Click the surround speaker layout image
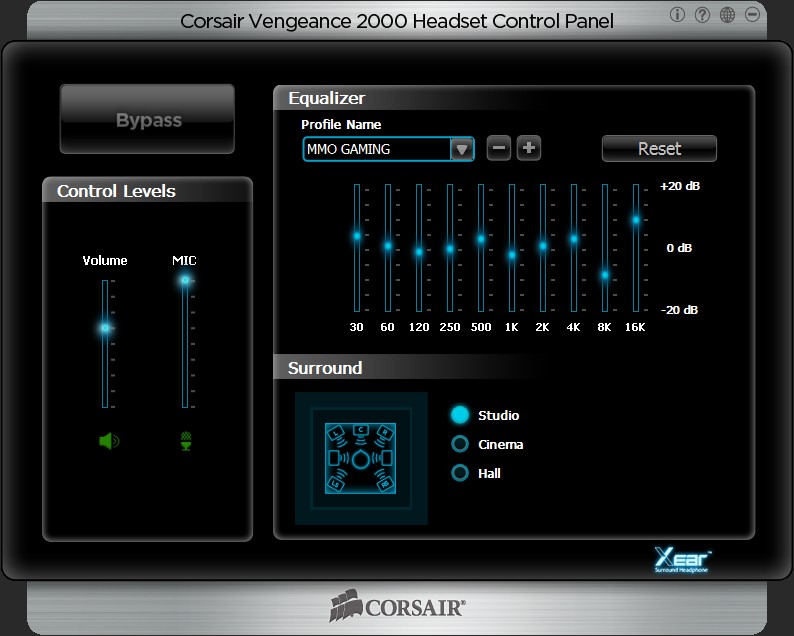 [361, 458]
